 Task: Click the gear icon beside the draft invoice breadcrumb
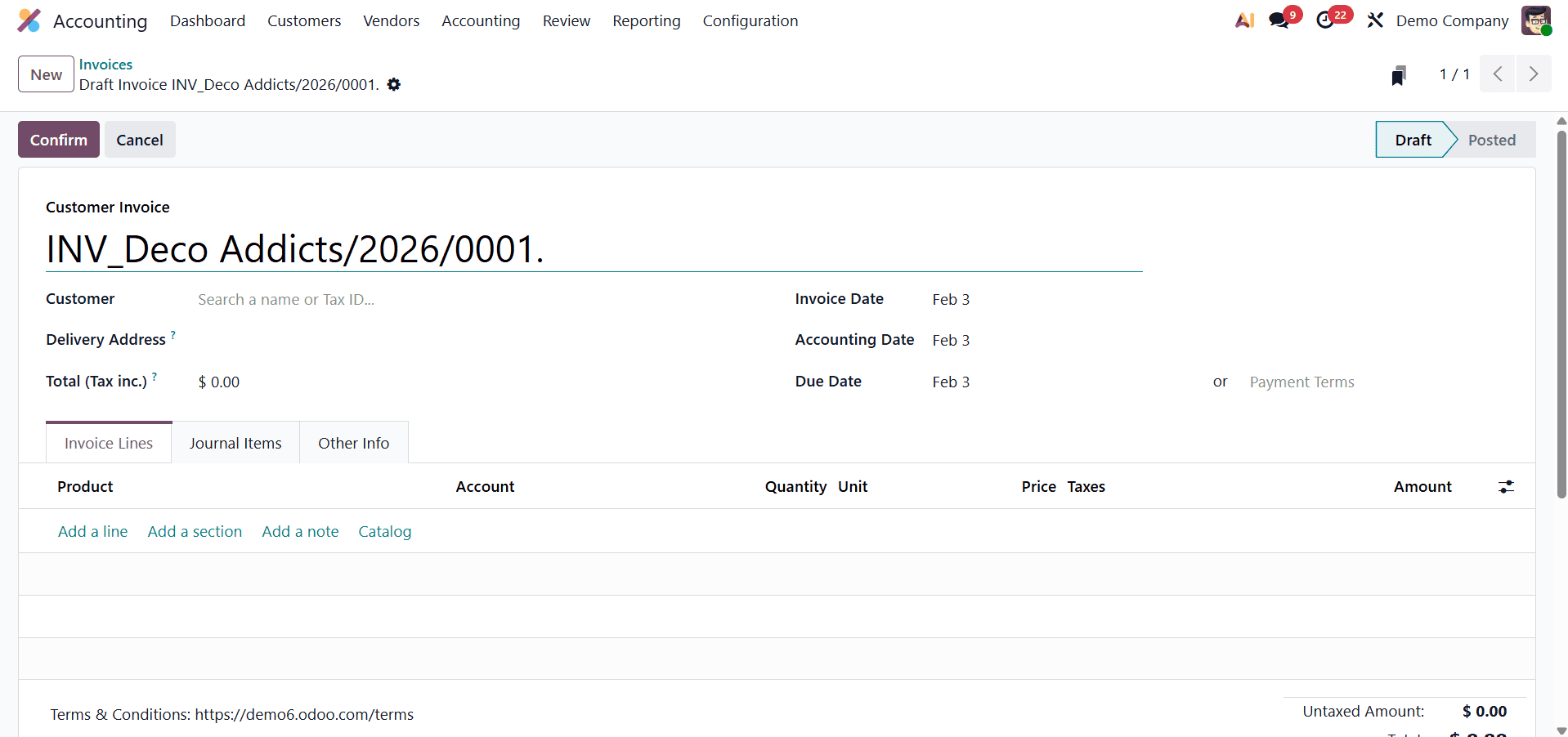click(x=394, y=84)
